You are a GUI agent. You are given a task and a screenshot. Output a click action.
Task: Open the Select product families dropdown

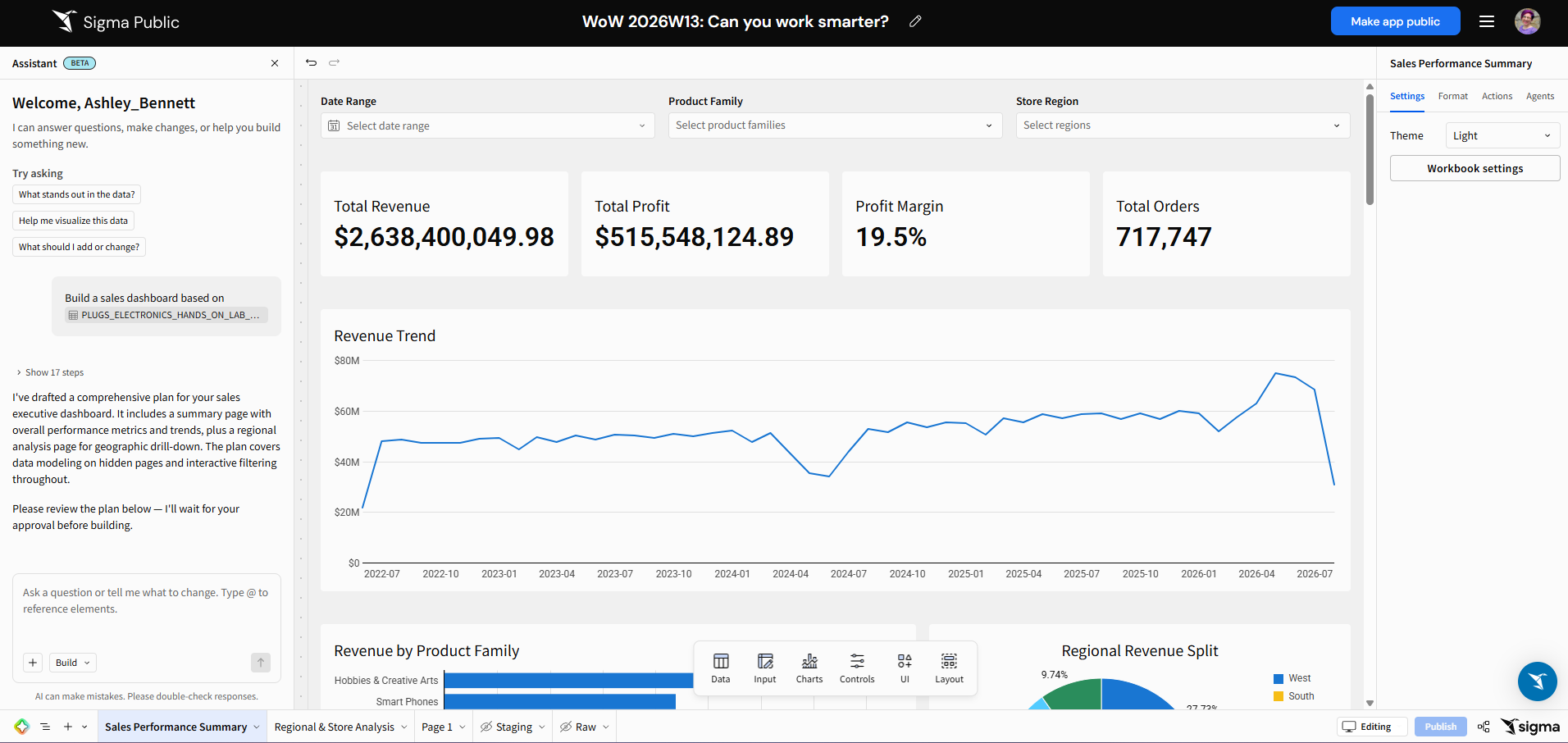point(835,125)
